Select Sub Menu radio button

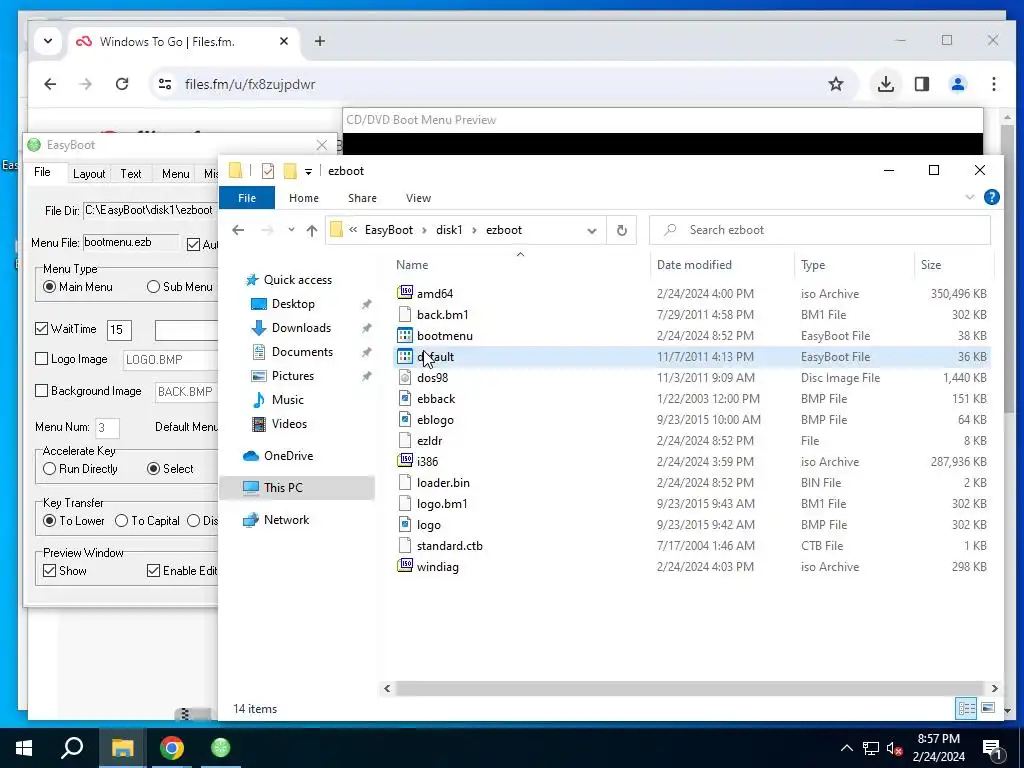coord(153,287)
